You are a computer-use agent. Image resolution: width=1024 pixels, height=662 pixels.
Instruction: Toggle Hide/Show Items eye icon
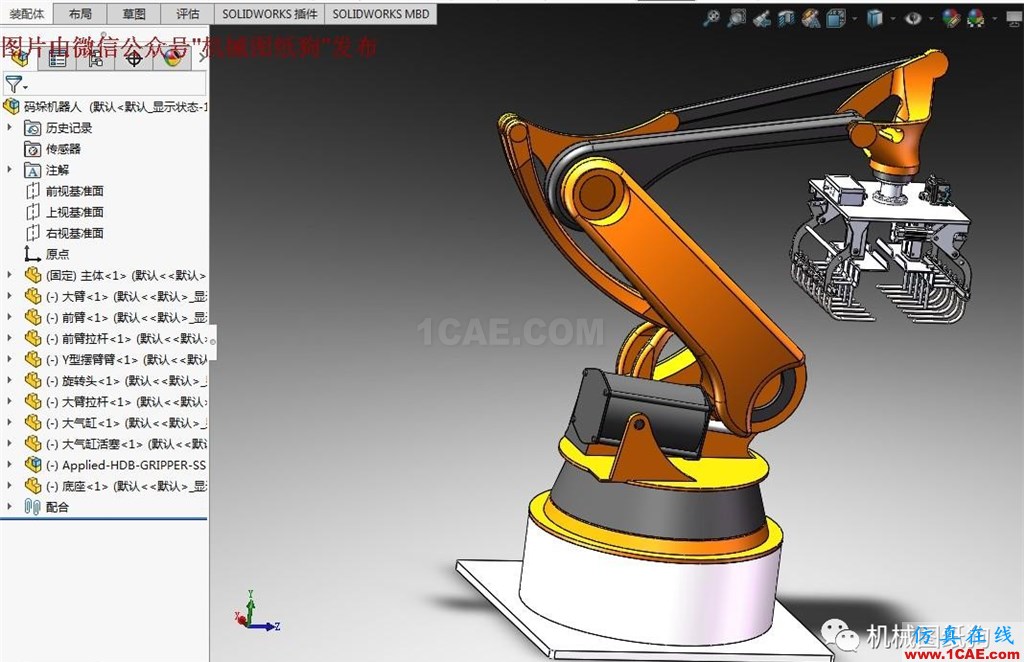[913, 18]
